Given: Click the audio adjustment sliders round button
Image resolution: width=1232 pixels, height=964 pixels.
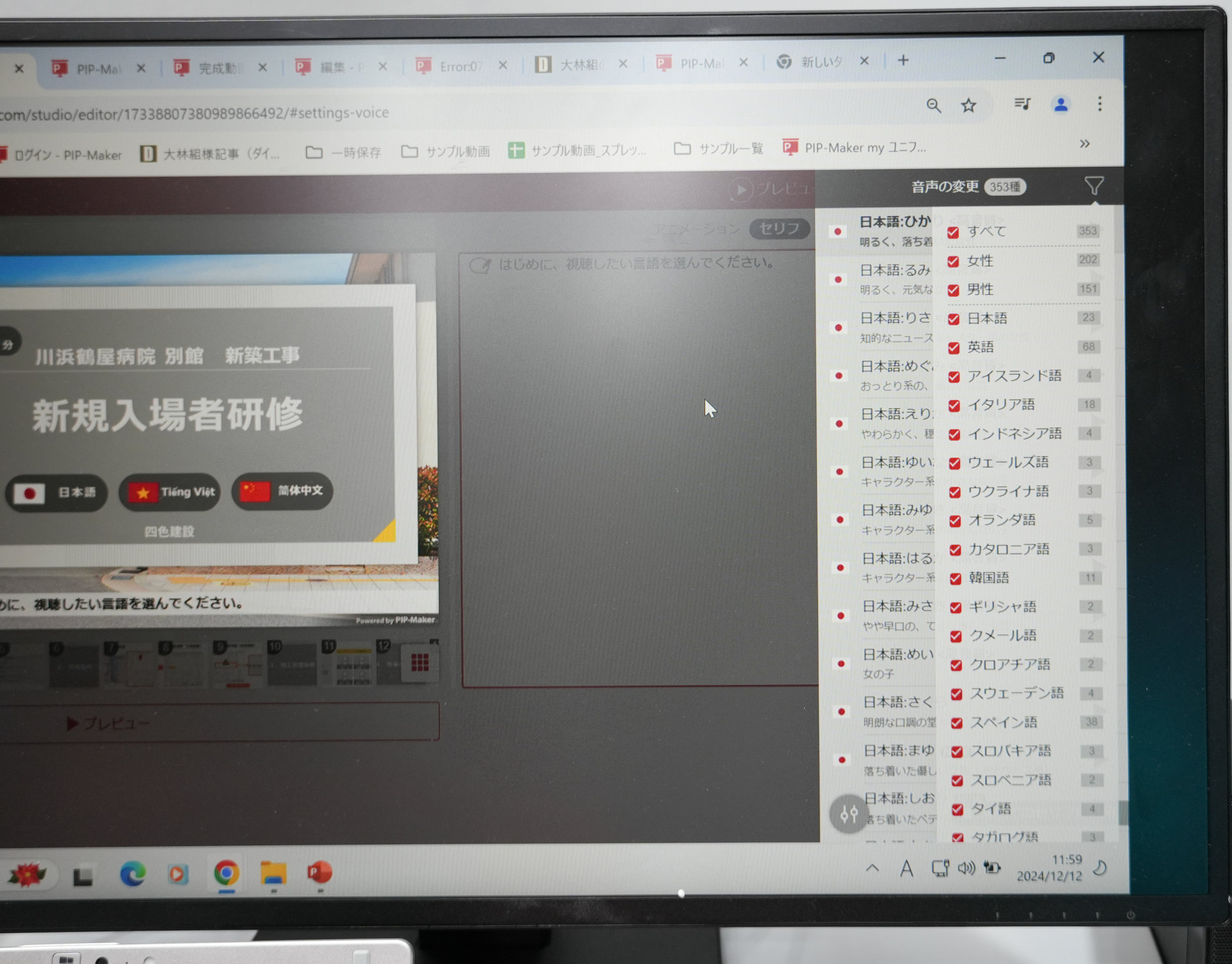Looking at the screenshot, I should [848, 814].
